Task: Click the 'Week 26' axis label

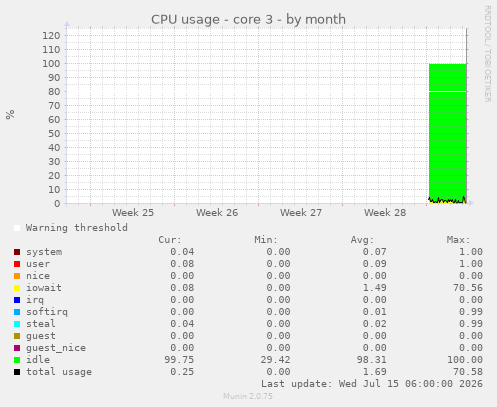Action: [x=217, y=213]
